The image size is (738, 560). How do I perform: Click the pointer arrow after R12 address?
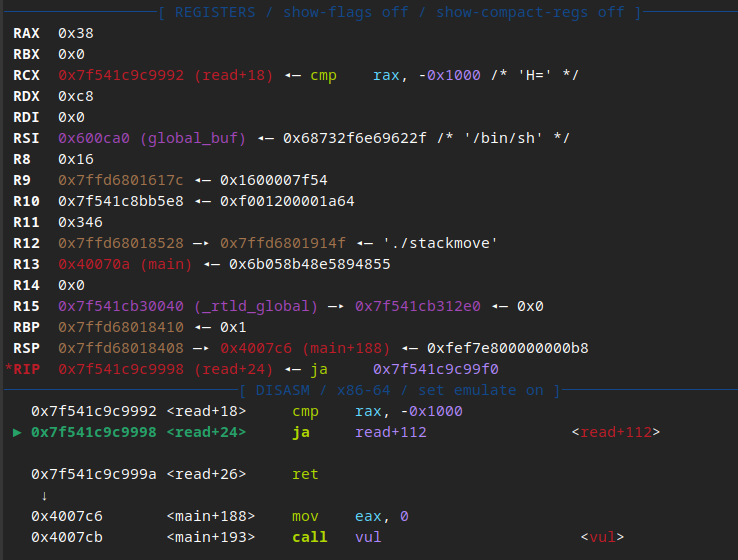point(201,244)
